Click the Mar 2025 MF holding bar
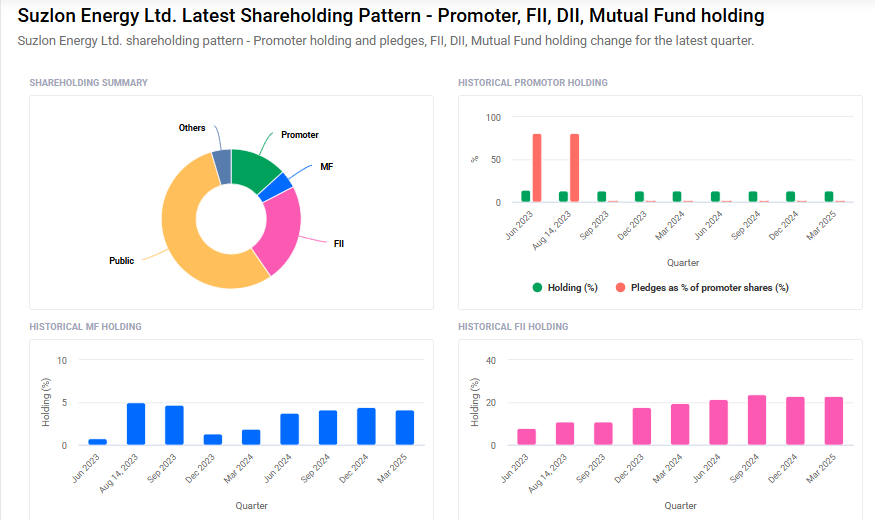The image size is (875, 520). (x=405, y=428)
